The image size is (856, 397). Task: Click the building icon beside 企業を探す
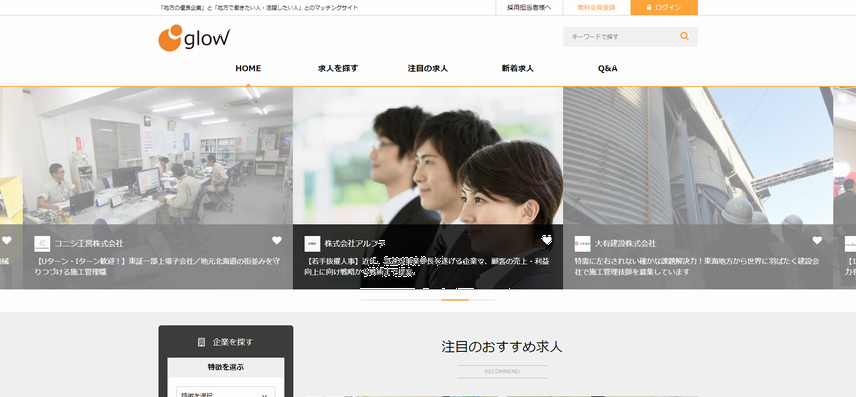tap(201, 342)
